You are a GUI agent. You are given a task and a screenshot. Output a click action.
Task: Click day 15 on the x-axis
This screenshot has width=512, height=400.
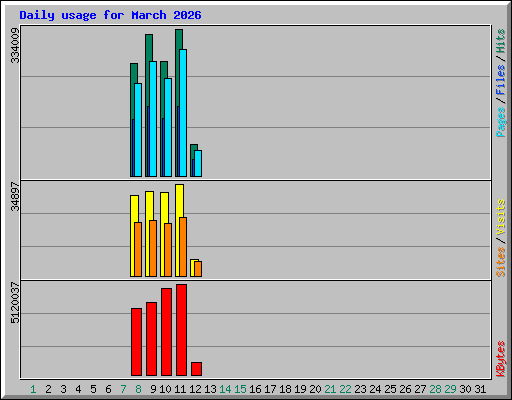240,389
